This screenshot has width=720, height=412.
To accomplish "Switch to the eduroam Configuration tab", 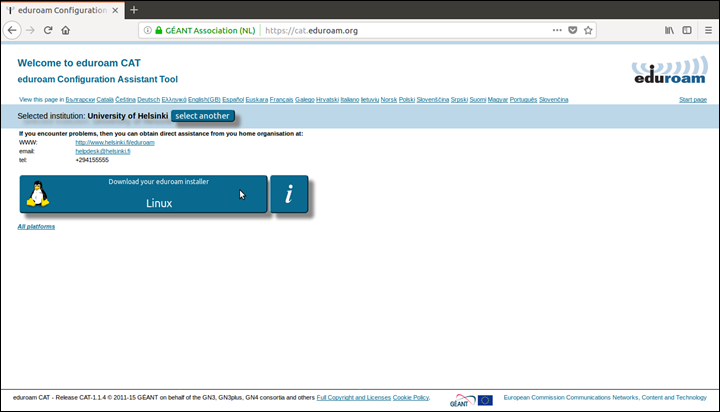I will pos(62,10).
